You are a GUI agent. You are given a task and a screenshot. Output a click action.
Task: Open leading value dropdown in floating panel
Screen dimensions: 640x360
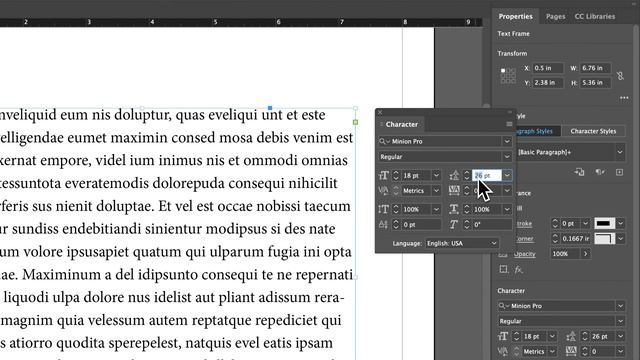507,176
